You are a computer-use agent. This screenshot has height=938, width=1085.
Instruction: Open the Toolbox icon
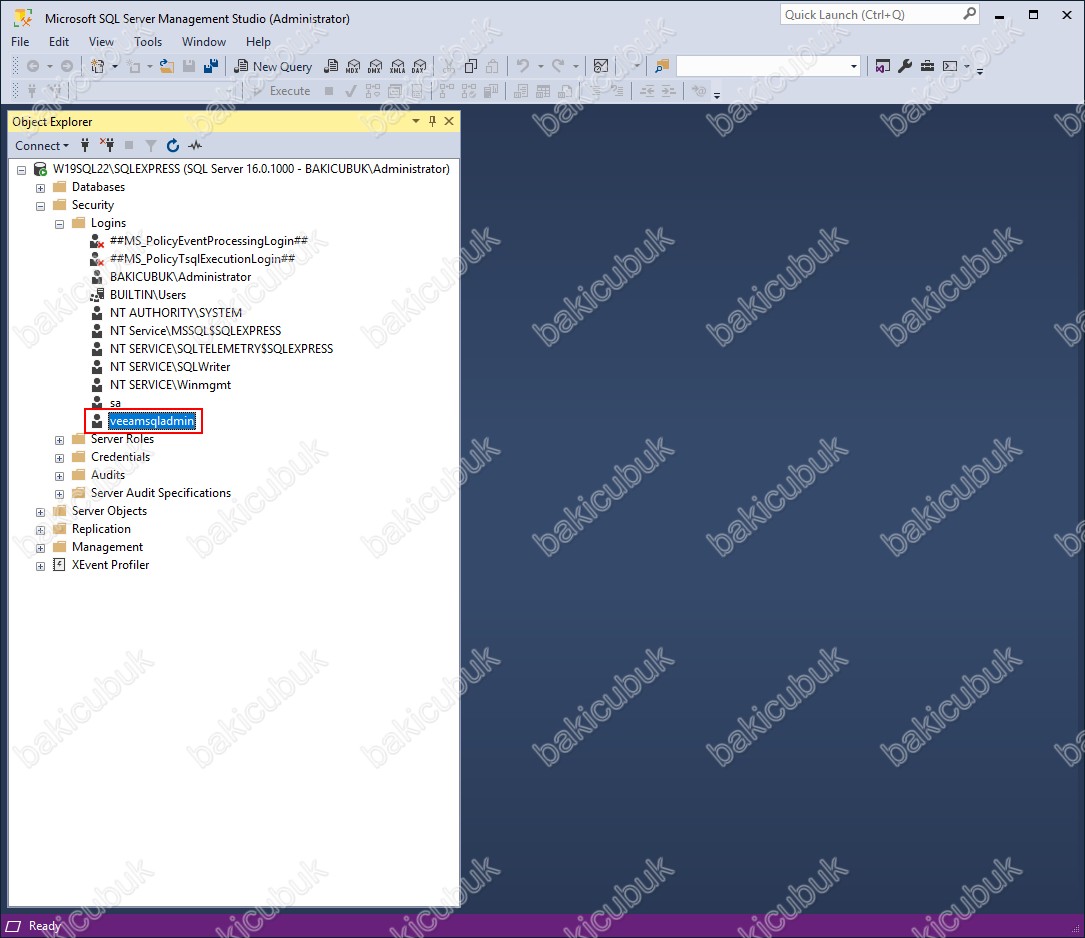tap(927, 66)
